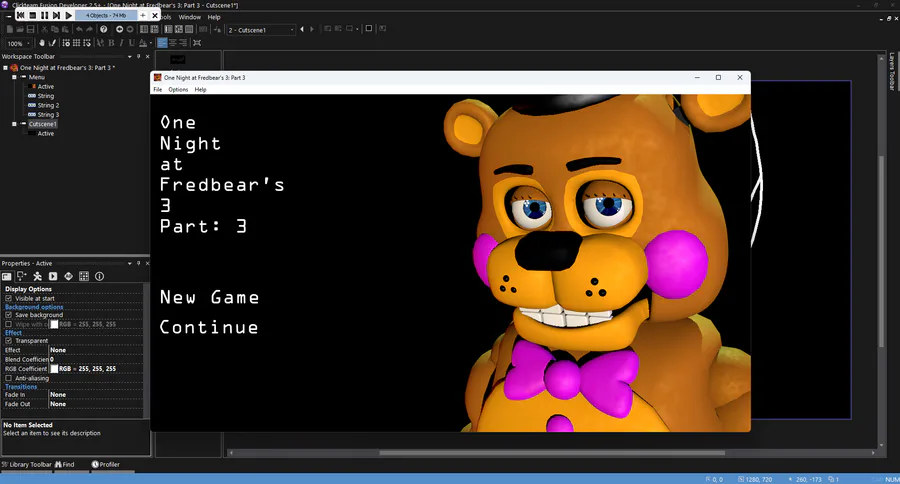
Task: Click the Cut scissors icon
Action: (x=45, y=29)
